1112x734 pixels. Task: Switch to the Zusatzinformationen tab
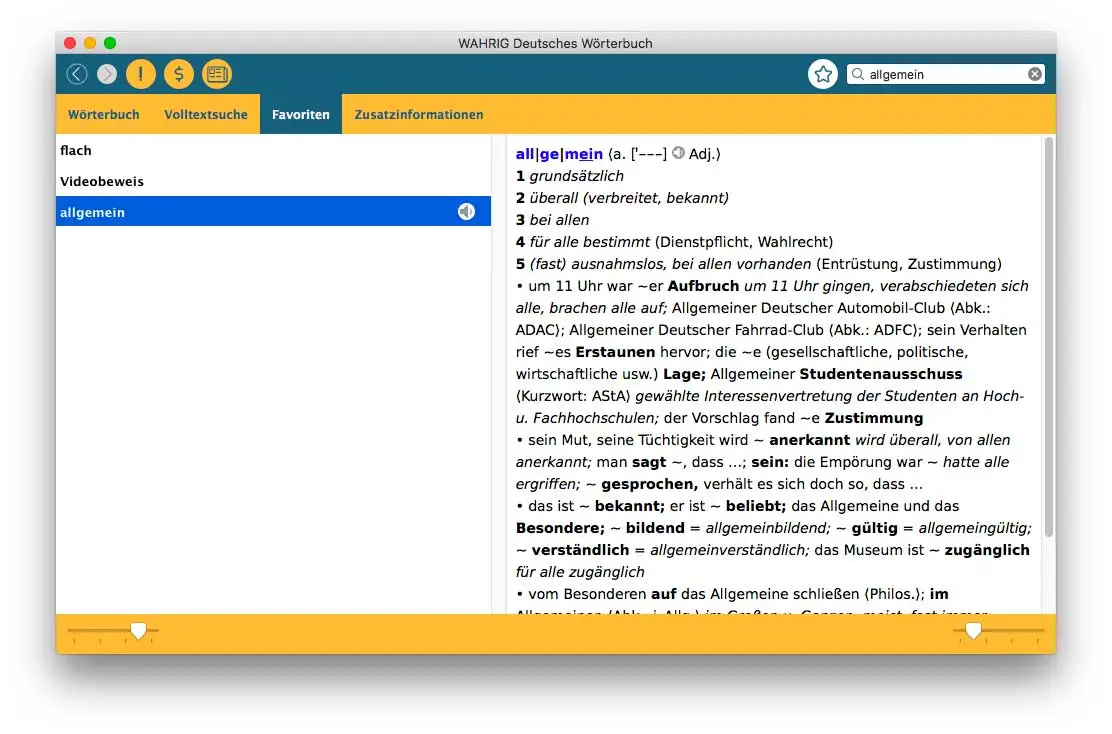pyautogui.click(x=419, y=114)
